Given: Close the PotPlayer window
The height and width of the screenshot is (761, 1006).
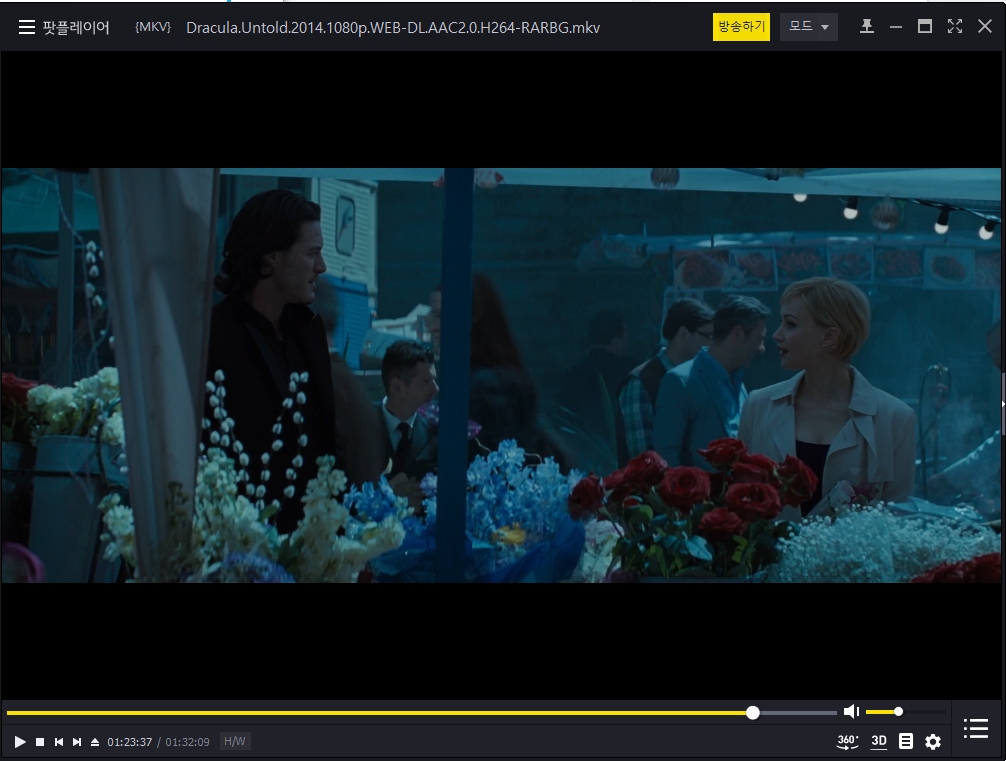Looking at the screenshot, I should pyautogui.click(x=985, y=26).
